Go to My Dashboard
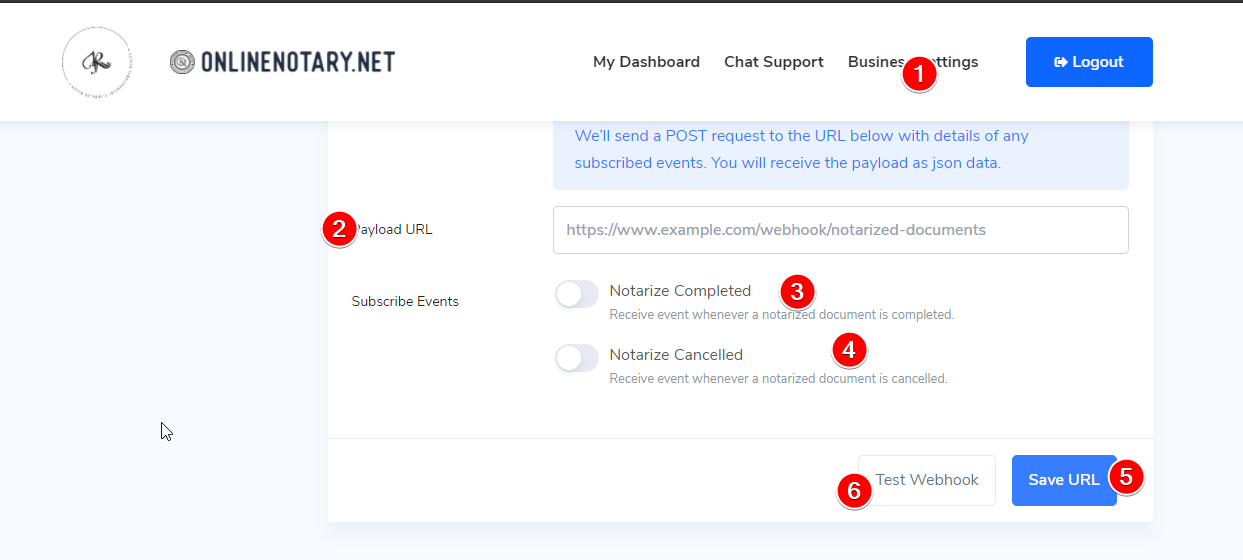The image size is (1243, 560). click(646, 62)
